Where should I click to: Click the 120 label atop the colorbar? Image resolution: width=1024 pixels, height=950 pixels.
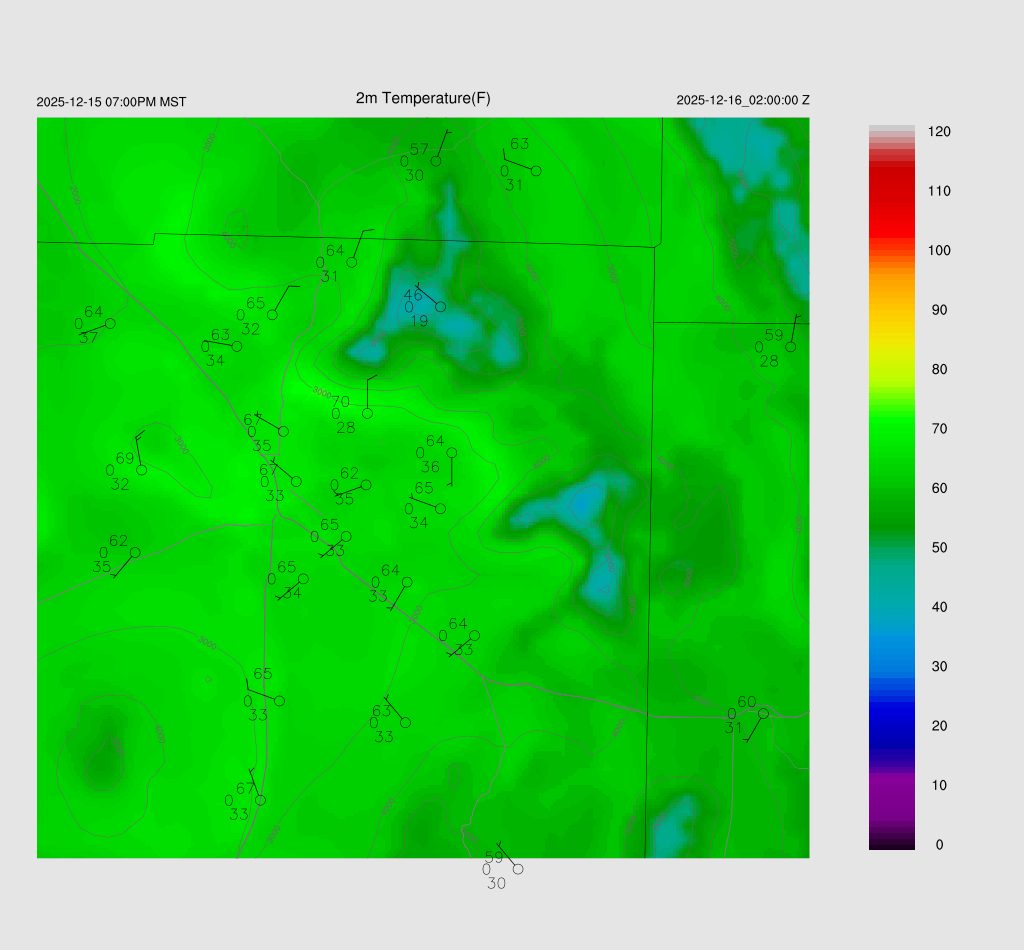click(x=938, y=132)
